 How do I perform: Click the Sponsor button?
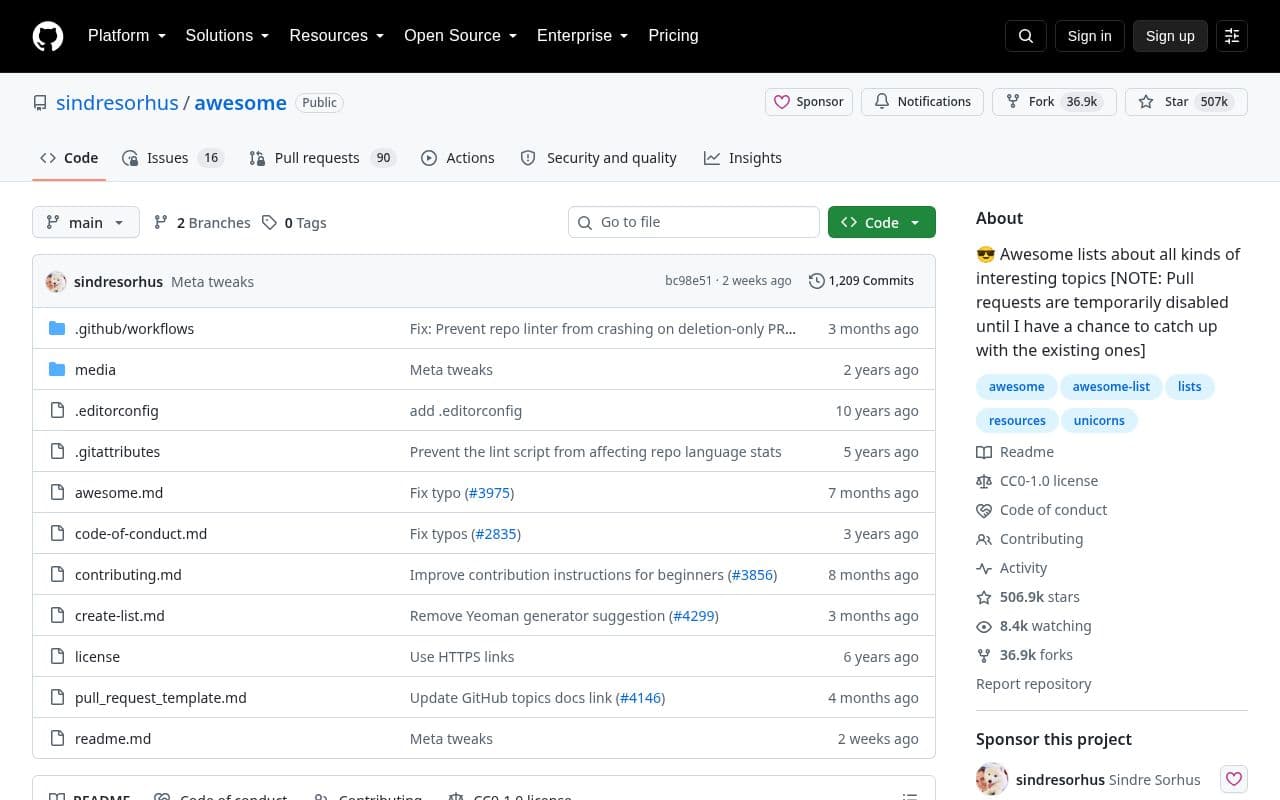(809, 102)
